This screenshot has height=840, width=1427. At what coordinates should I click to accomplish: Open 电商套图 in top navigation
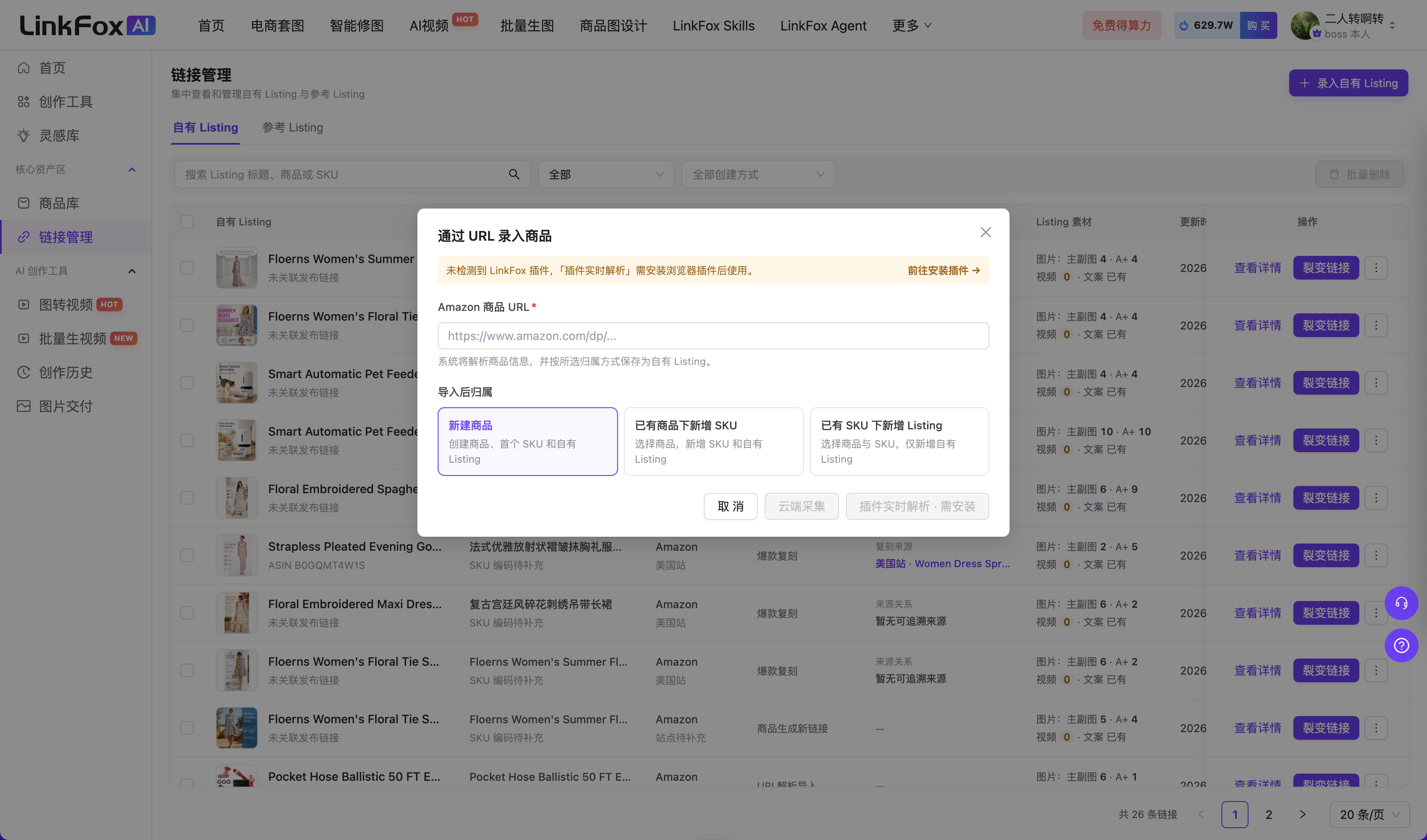tap(277, 25)
